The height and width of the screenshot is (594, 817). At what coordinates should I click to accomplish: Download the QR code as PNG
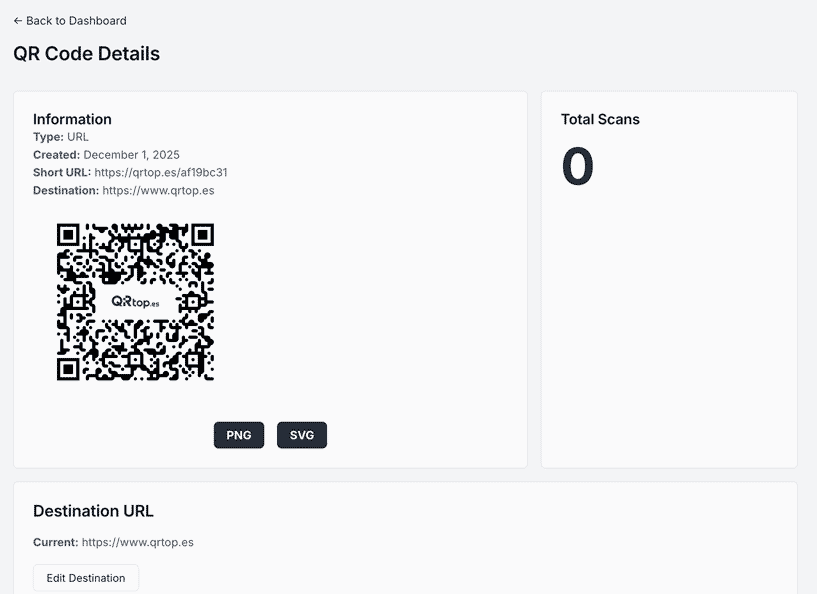[239, 436]
